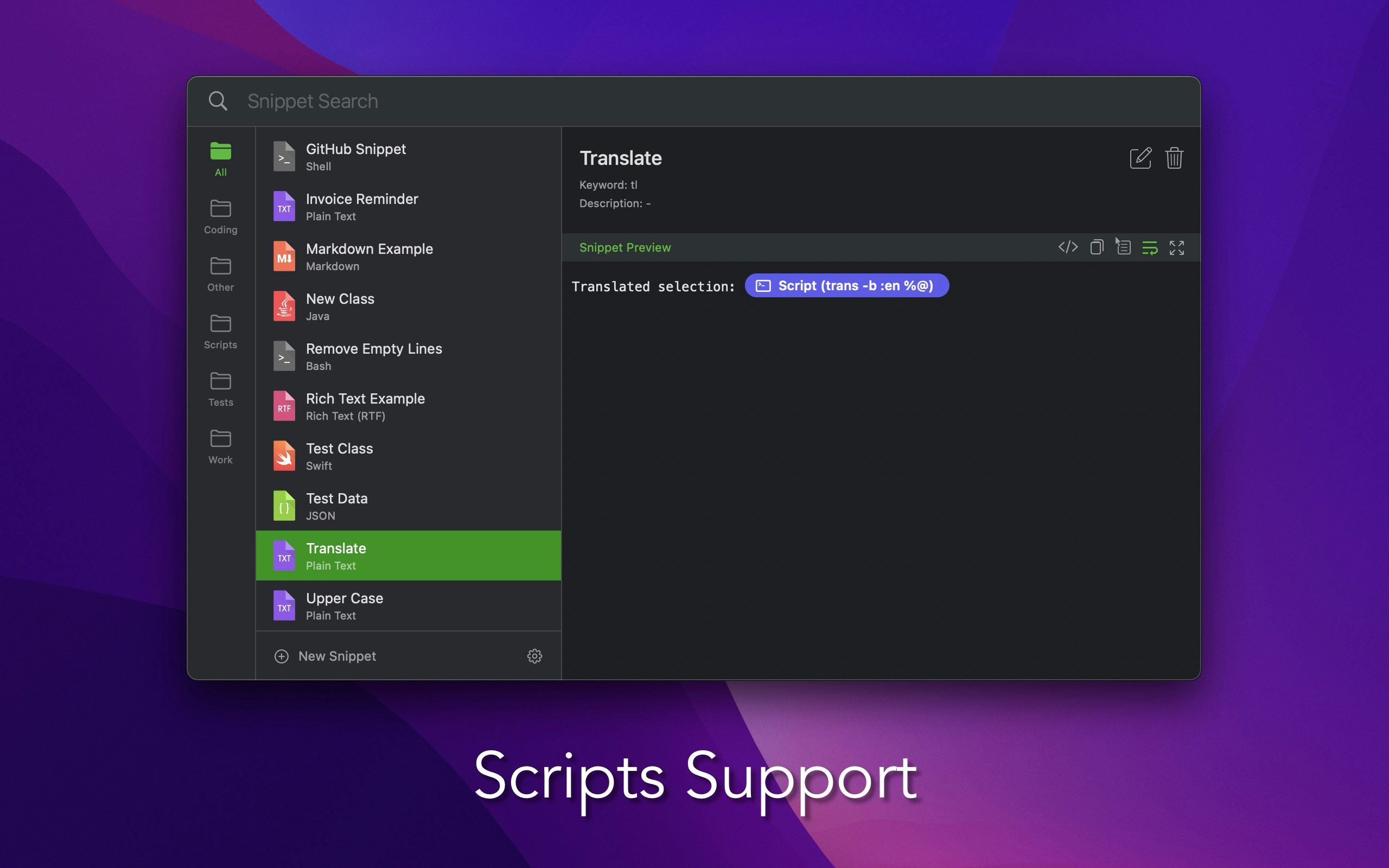Click the TXT icon of Upper Case
This screenshot has width=1389, height=868.
(284, 605)
